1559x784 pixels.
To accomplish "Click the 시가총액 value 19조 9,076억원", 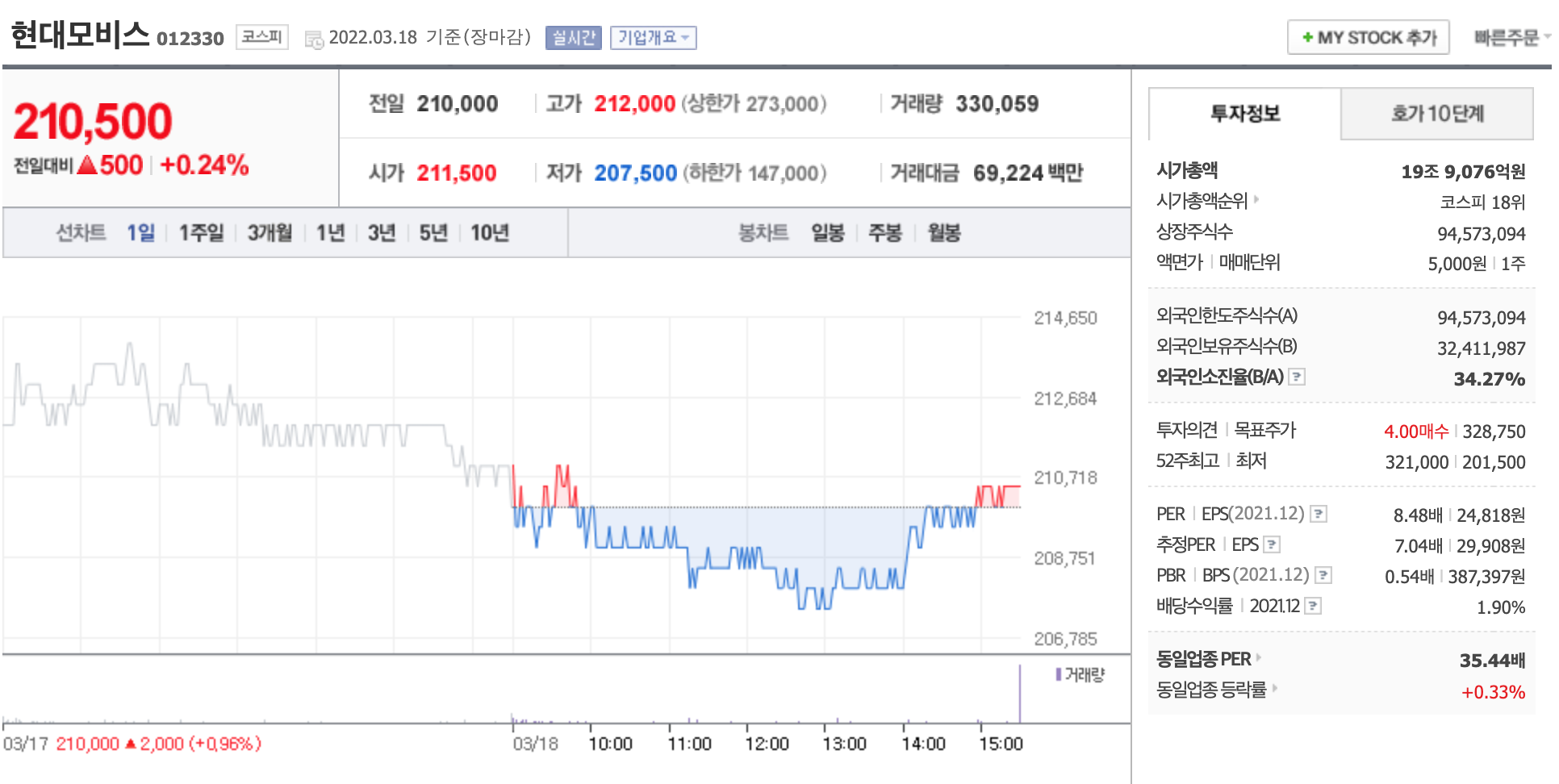I will coord(1463,172).
